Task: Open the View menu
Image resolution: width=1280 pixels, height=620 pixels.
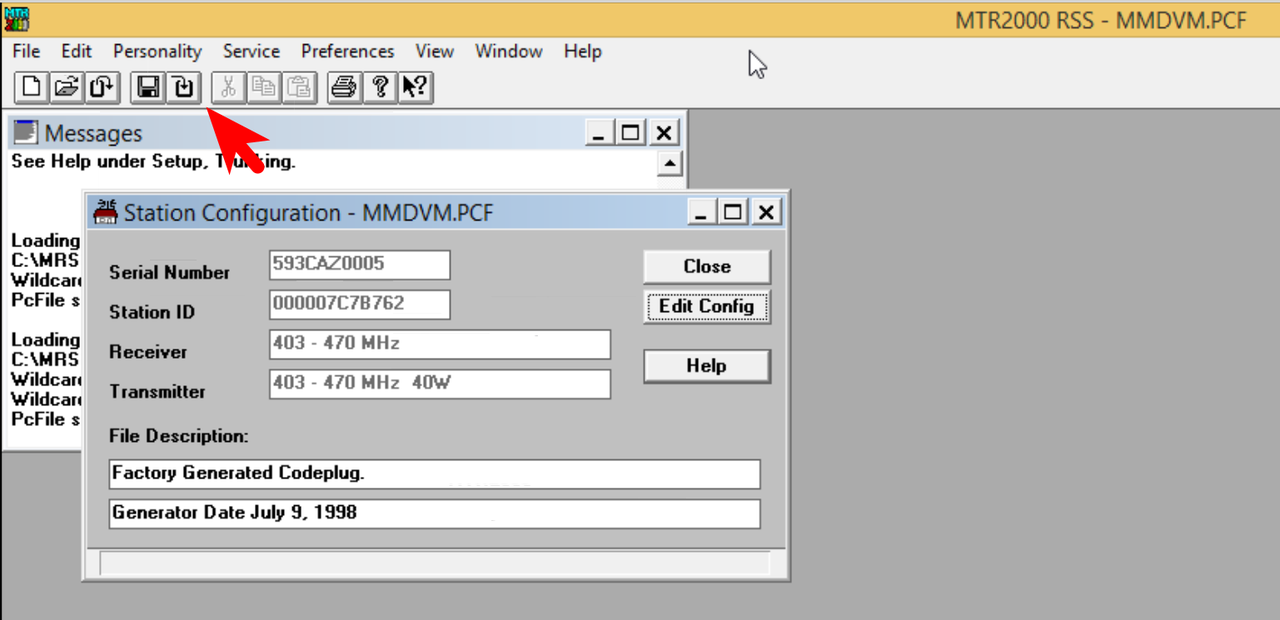Action: pyautogui.click(x=435, y=51)
